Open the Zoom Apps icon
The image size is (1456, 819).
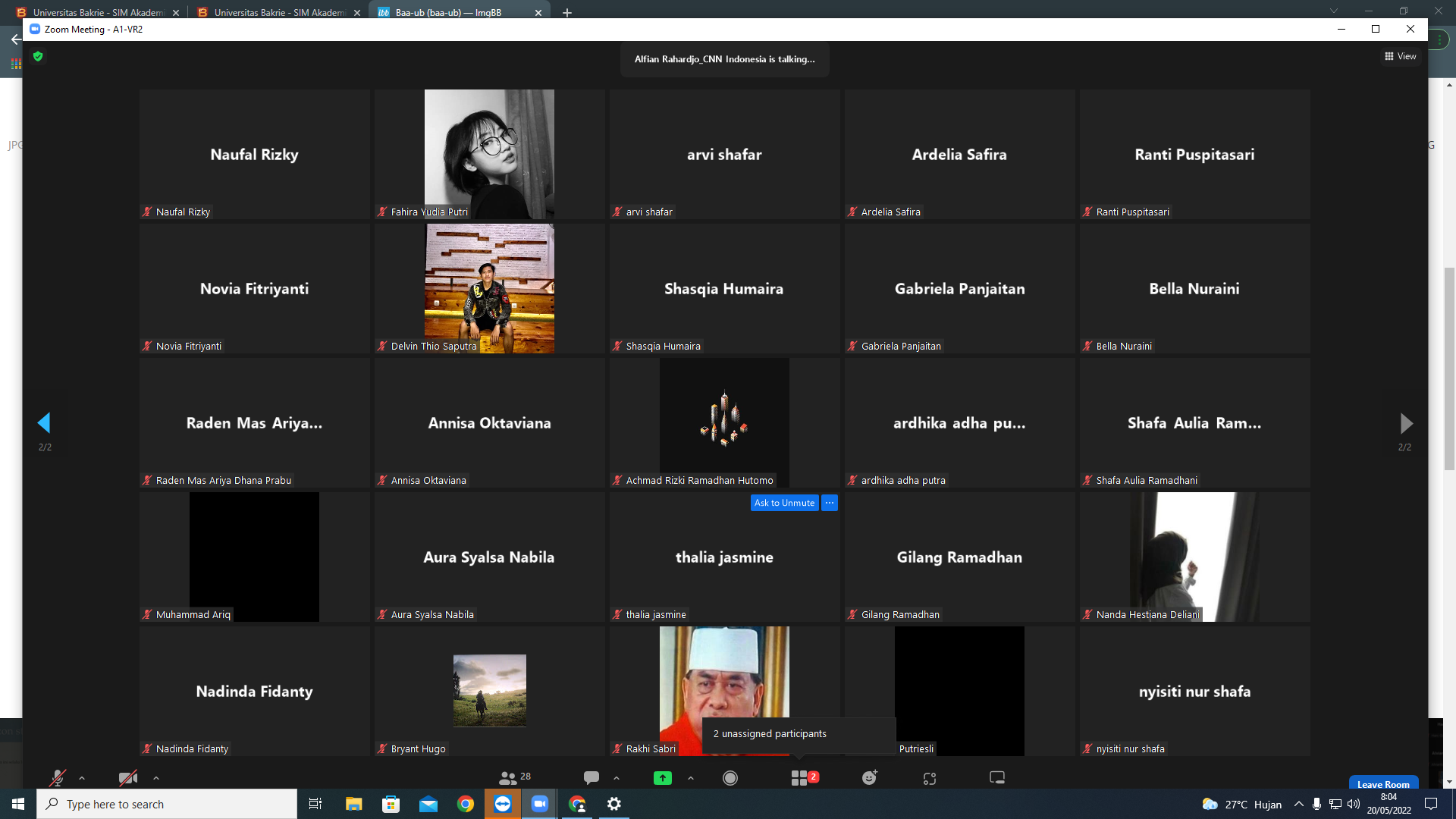[930, 778]
